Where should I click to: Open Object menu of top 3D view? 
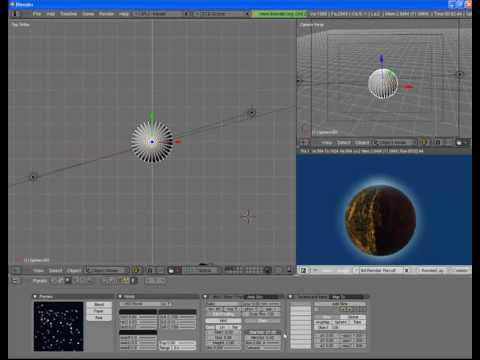pos(74,270)
